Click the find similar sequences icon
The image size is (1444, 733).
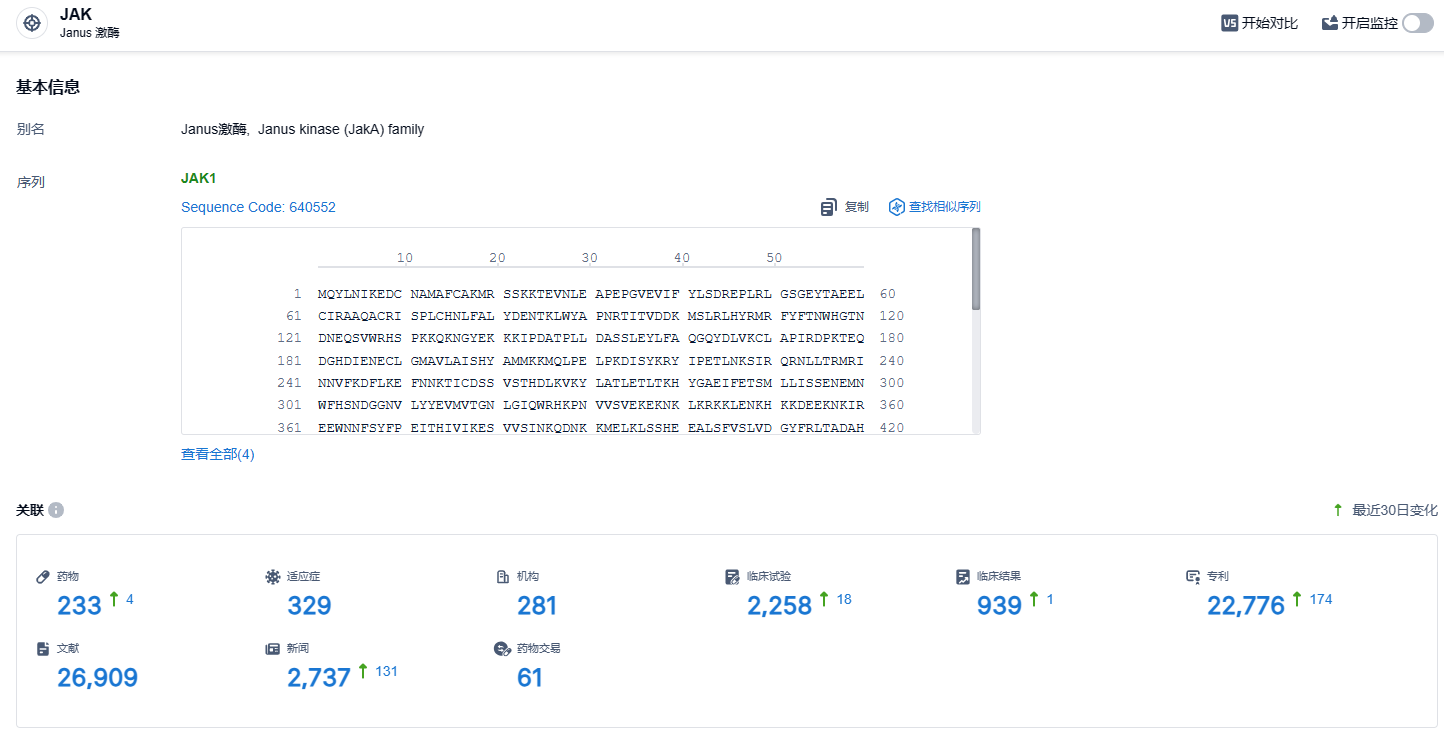pyautogui.click(x=896, y=207)
